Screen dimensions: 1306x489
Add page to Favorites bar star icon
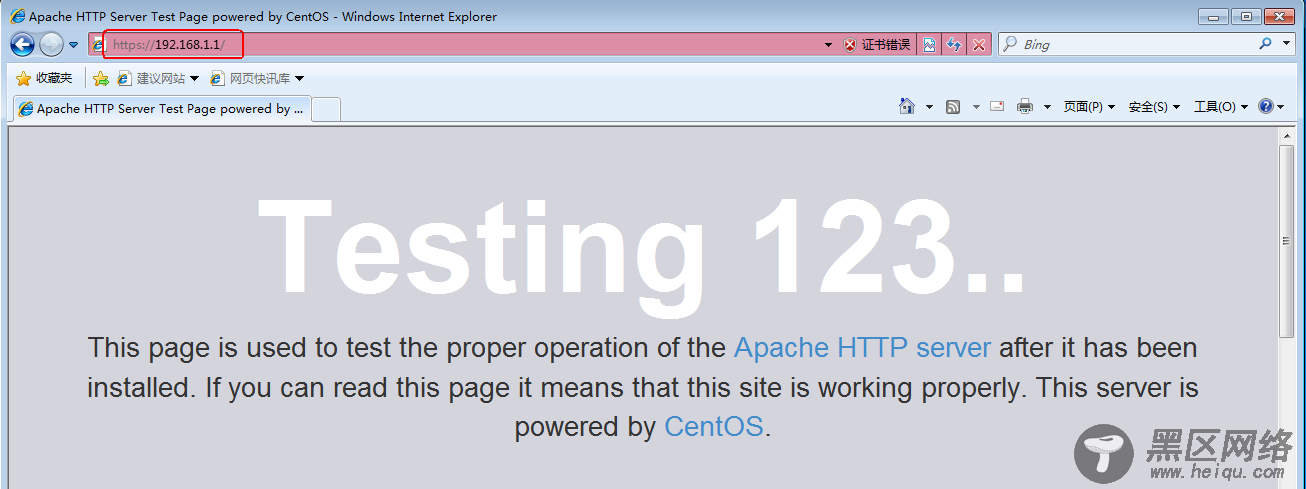pyautogui.click(x=101, y=78)
